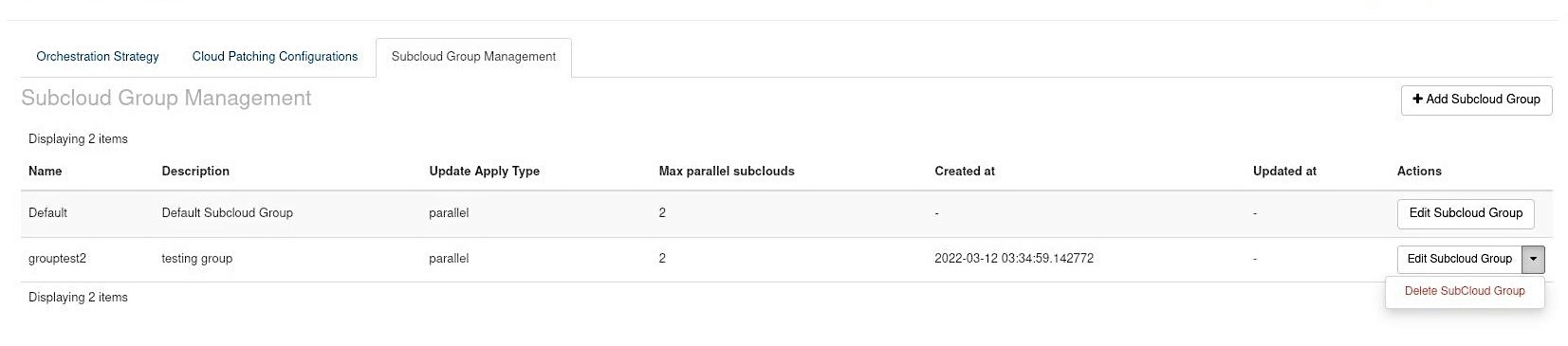1568x346 pixels.
Task: Choose Delete SubCloud Group from menu
Action: pyautogui.click(x=1465, y=291)
